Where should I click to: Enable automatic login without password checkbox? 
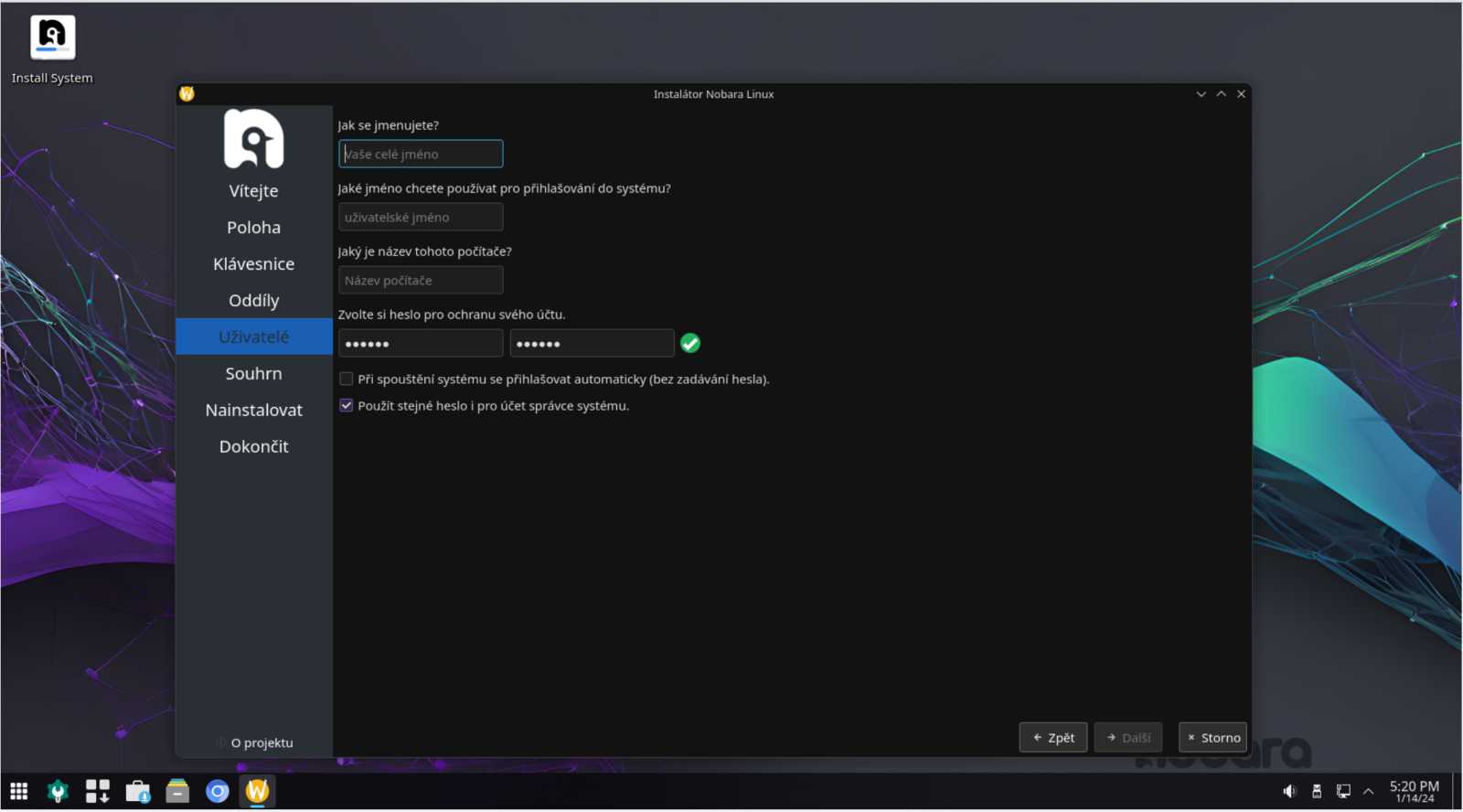[347, 379]
